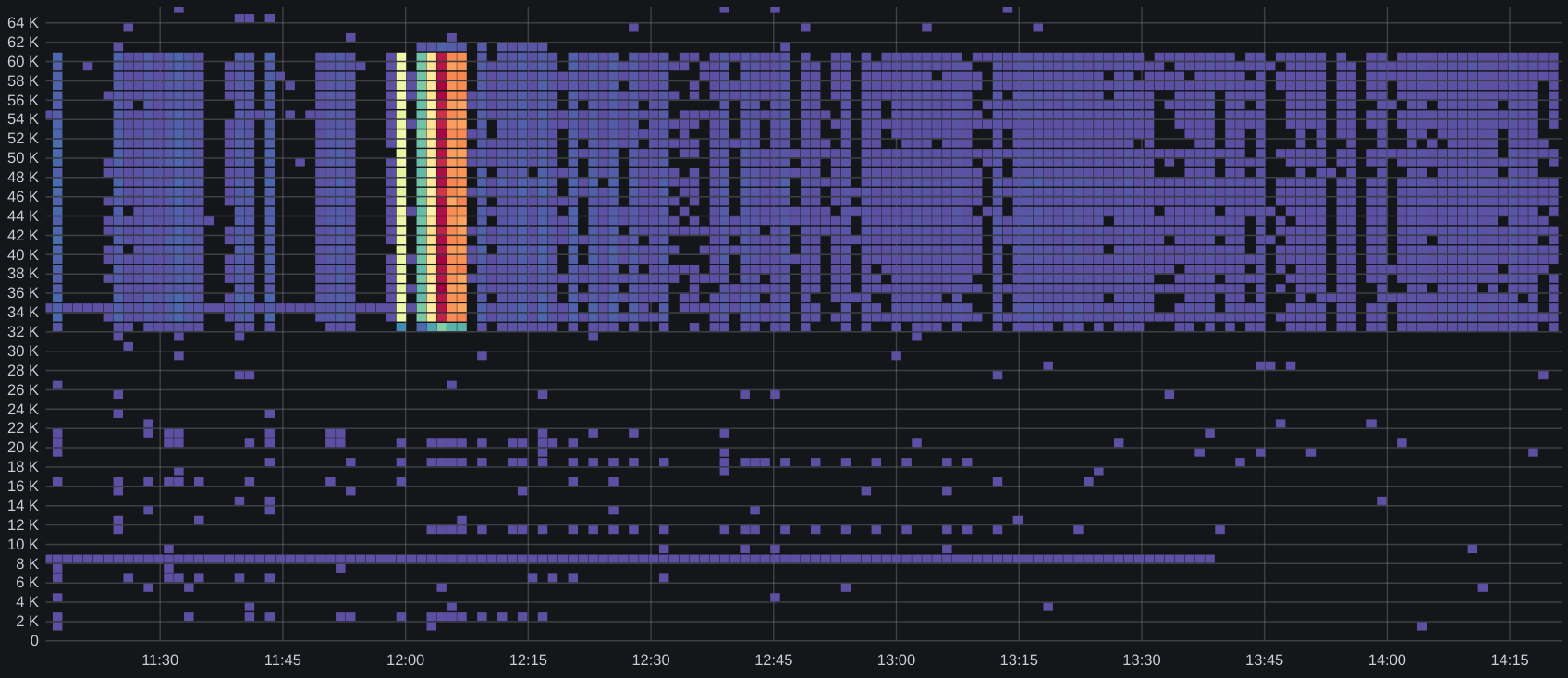Click the red heatmap column after 12:00

[x=442, y=191]
